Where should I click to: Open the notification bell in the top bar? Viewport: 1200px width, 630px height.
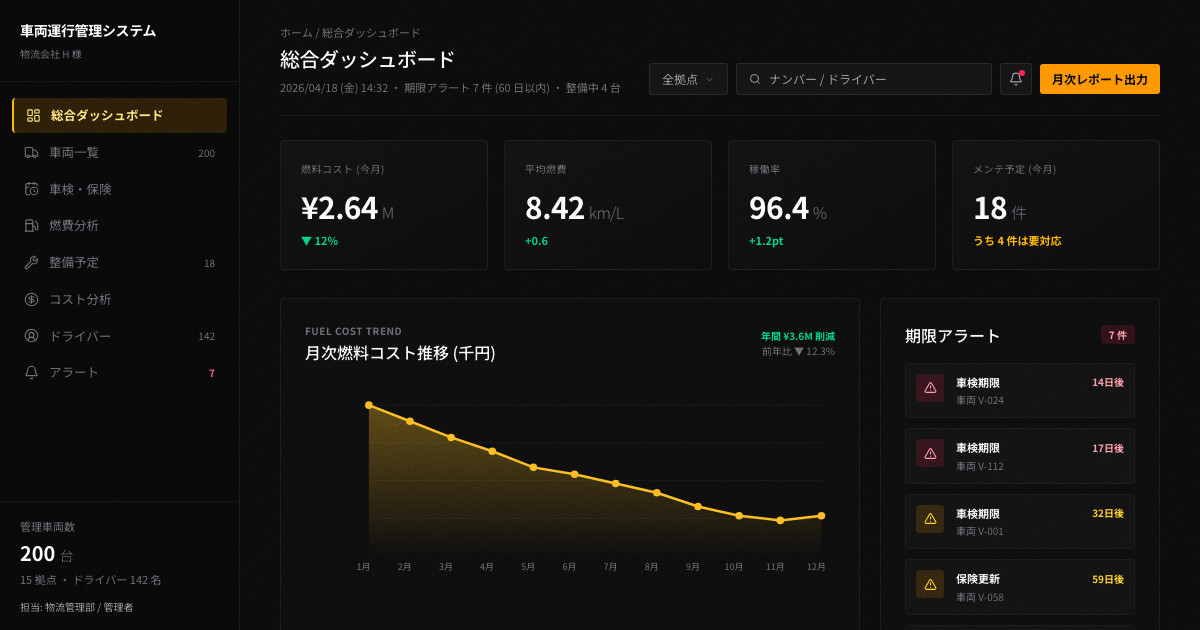(x=1015, y=78)
